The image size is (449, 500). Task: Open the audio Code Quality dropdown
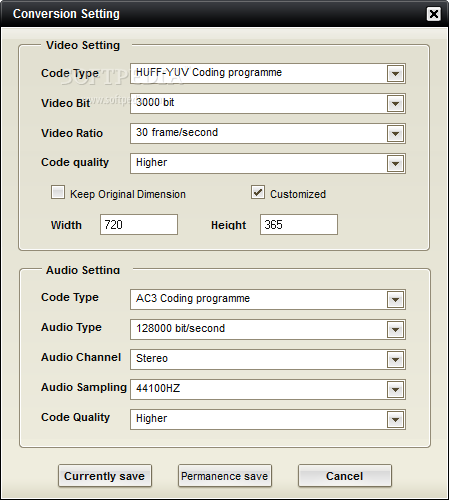click(x=395, y=420)
